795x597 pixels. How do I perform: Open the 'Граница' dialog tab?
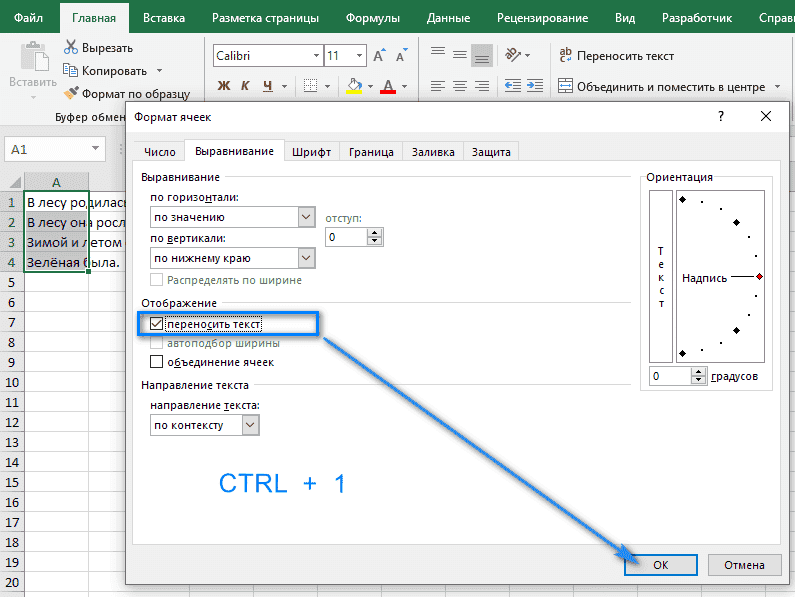point(370,152)
